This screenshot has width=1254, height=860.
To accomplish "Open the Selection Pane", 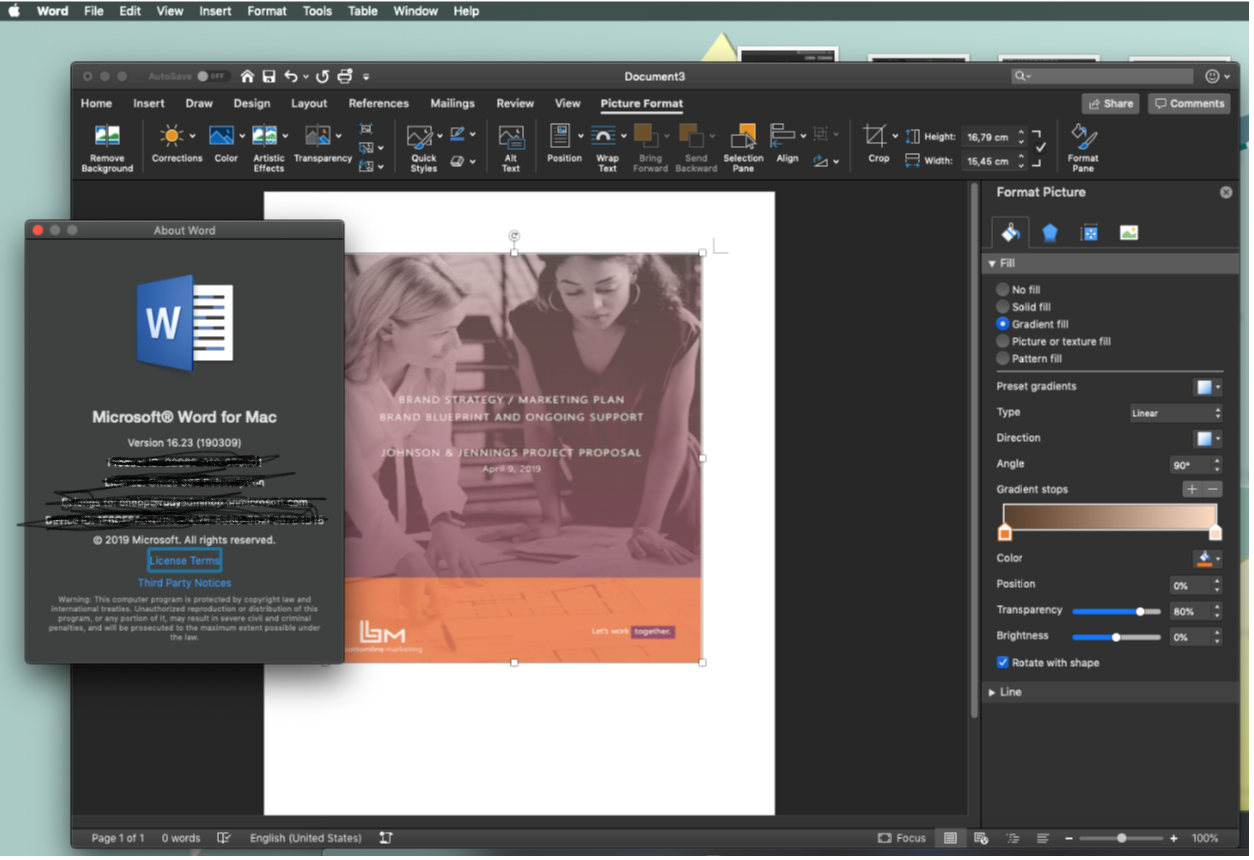I will pos(743,139).
